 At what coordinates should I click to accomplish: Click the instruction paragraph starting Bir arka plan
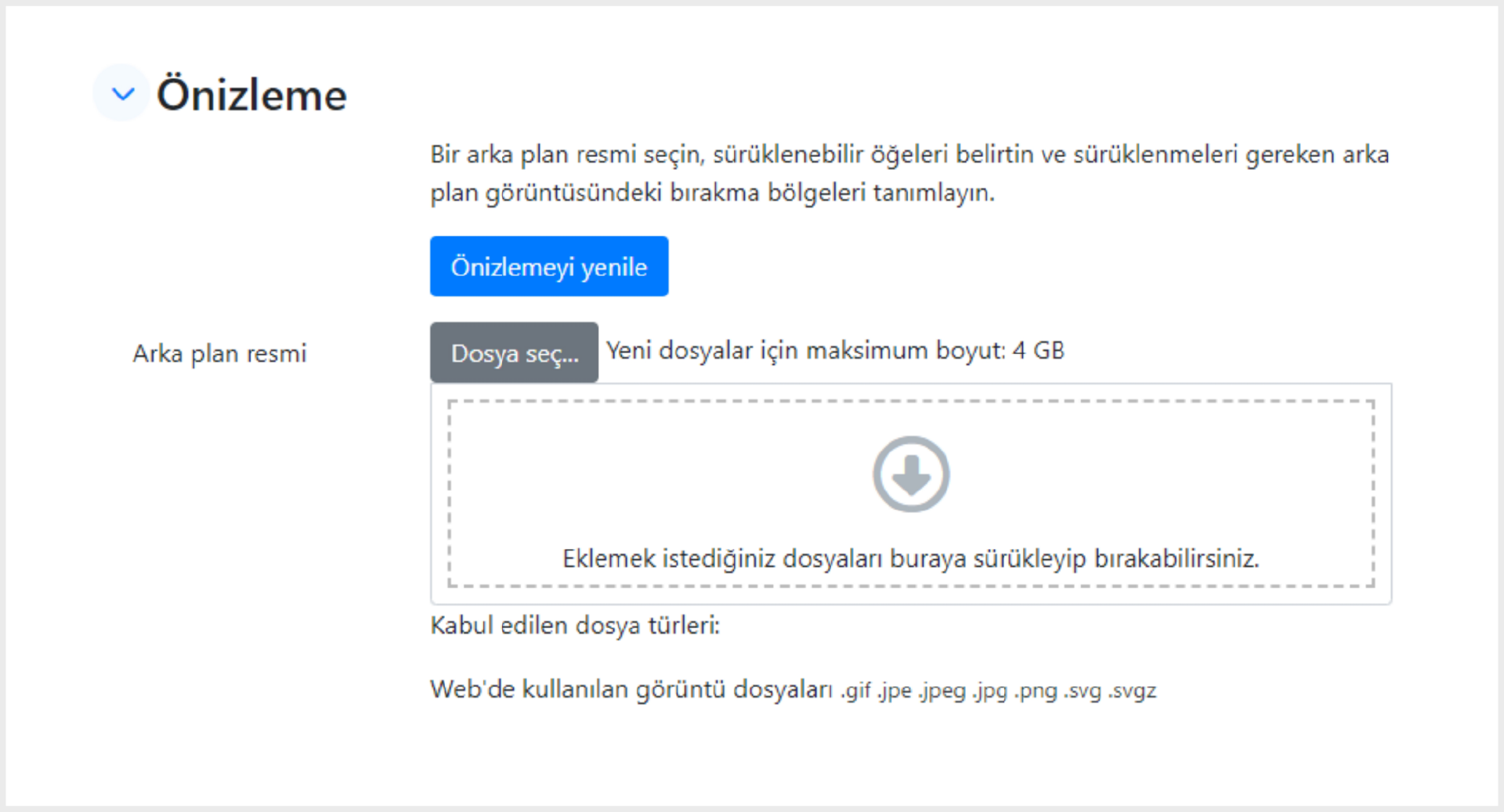point(909,173)
